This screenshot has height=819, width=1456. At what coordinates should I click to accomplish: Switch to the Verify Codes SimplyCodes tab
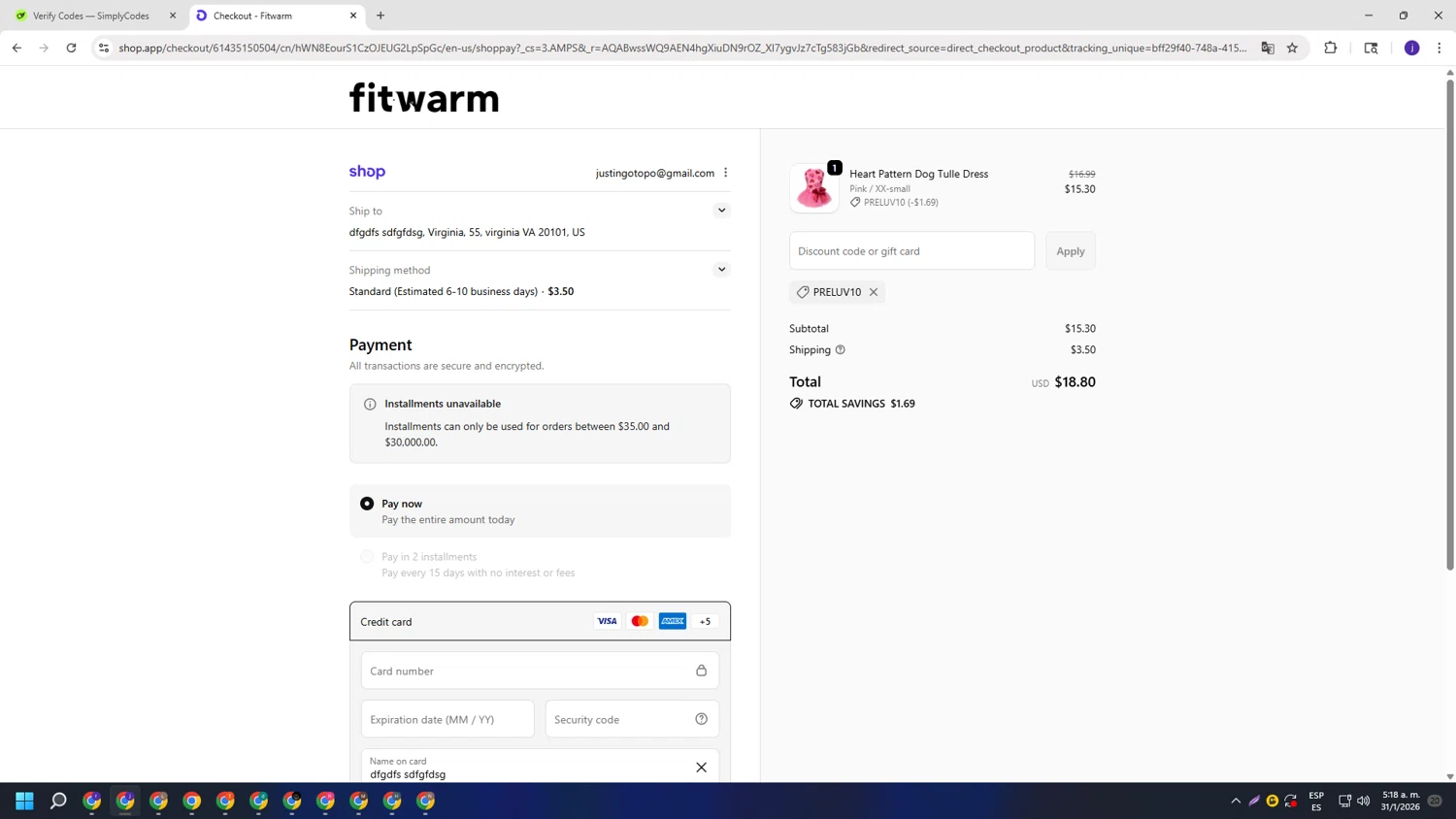(x=90, y=16)
